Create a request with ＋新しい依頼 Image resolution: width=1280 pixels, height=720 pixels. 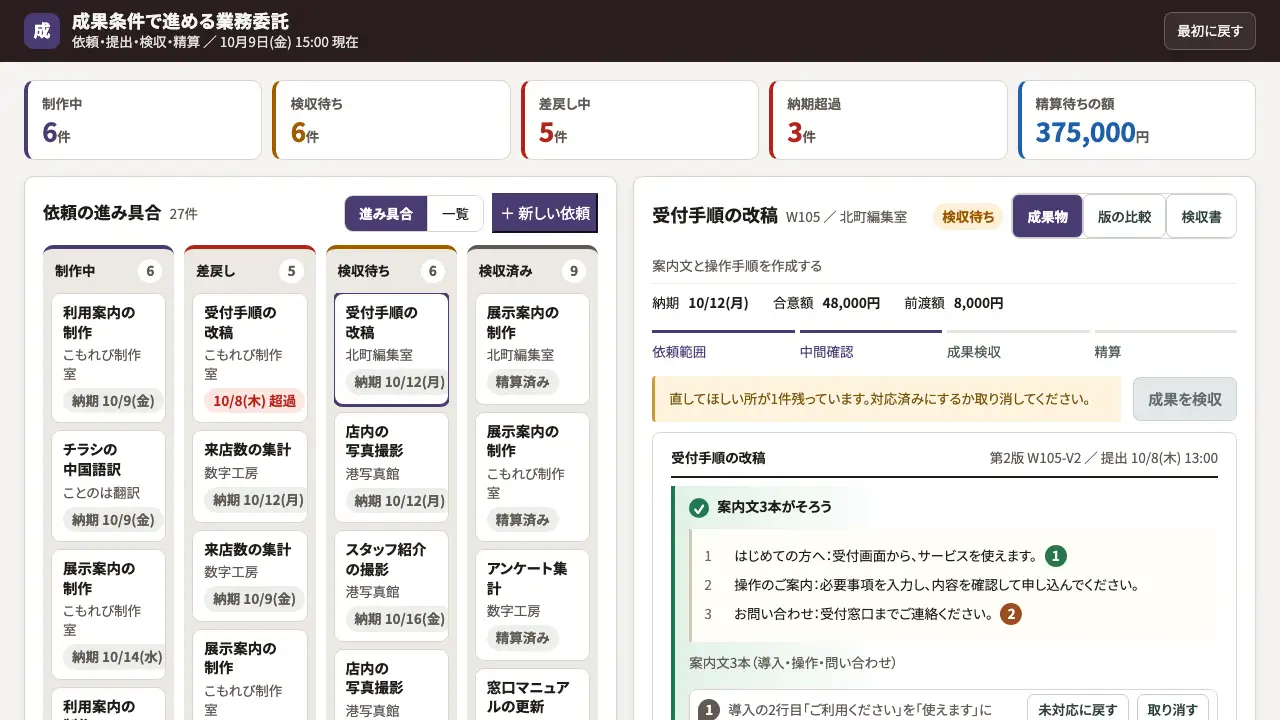(545, 213)
